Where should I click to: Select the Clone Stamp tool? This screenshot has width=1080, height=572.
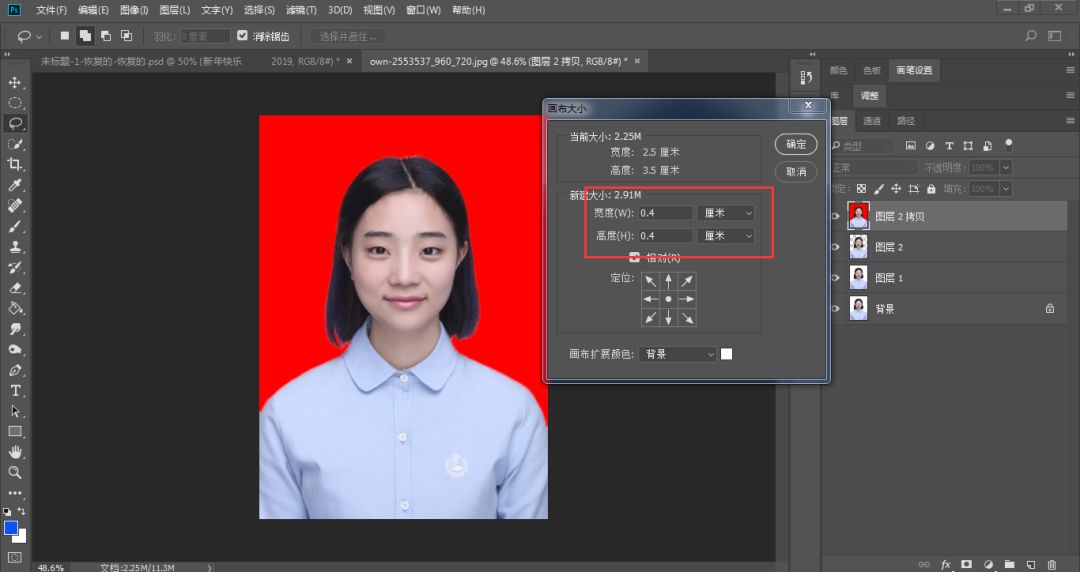14,247
